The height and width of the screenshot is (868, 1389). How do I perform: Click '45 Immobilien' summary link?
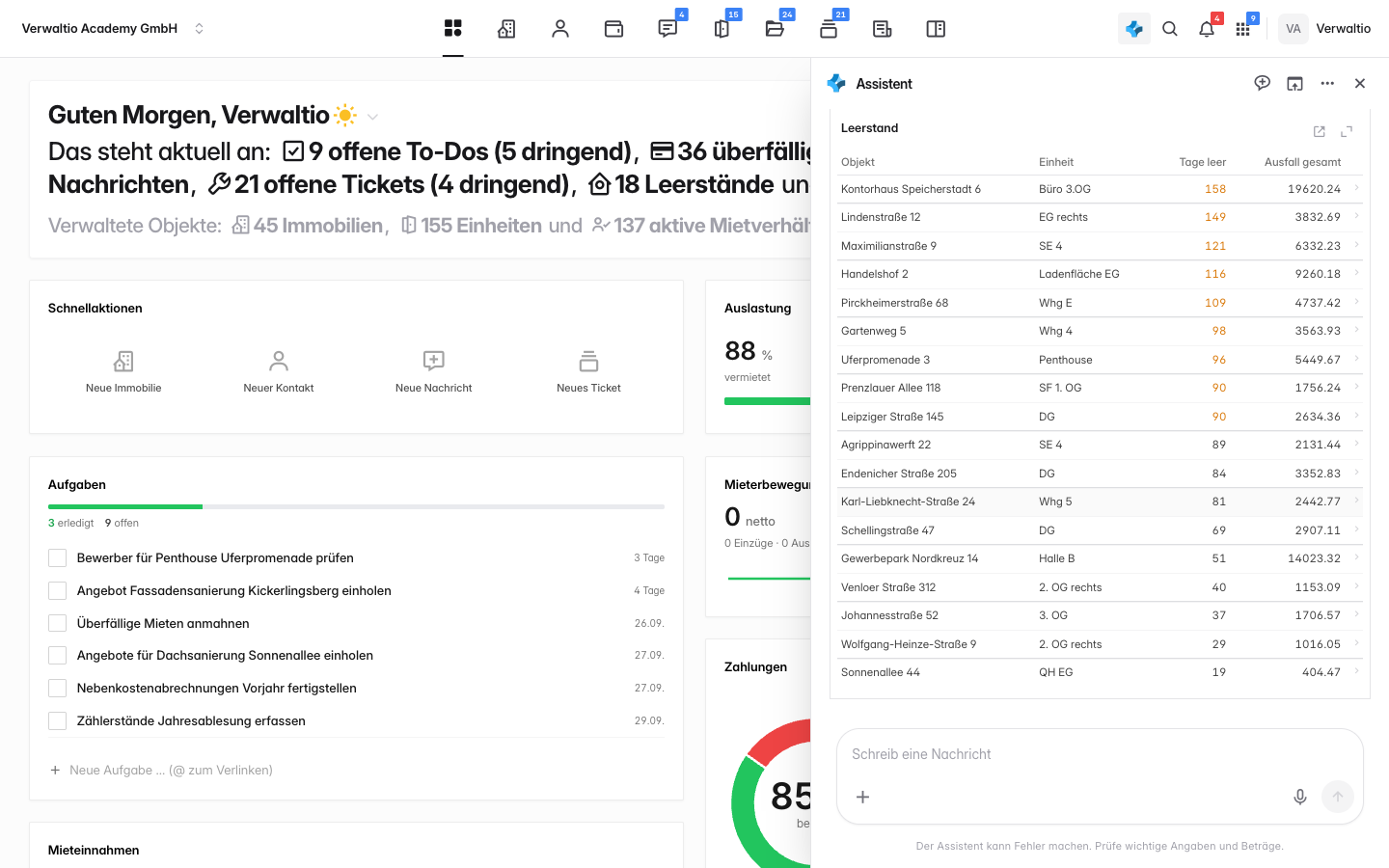(x=308, y=226)
